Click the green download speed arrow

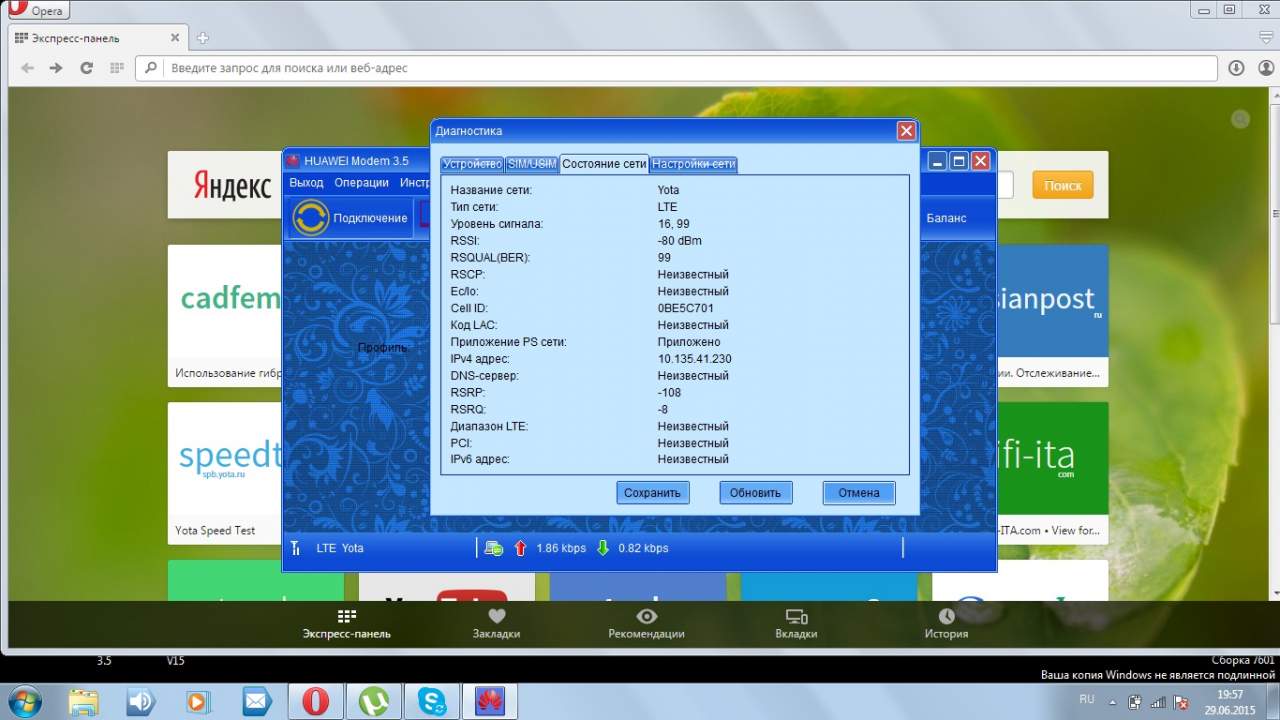click(602, 548)
